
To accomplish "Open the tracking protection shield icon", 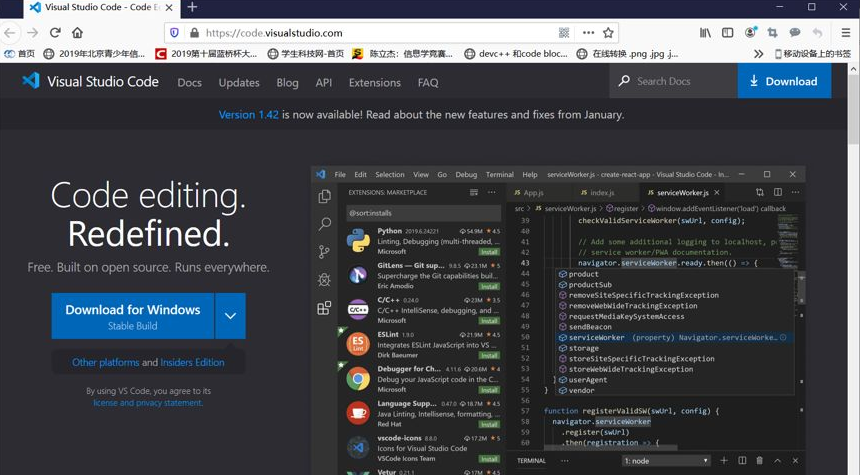I will pyautogui.click(x=174, y=33).
